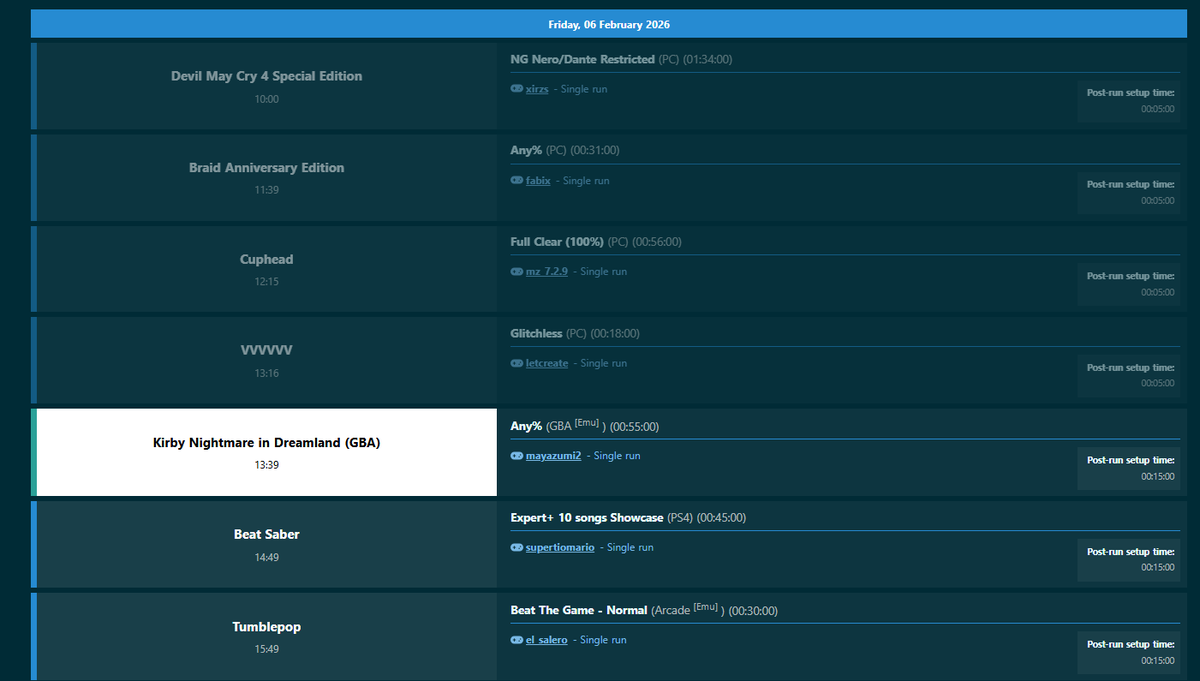Click post-run setup time box in xirzs row

[x=1129, y=101]
